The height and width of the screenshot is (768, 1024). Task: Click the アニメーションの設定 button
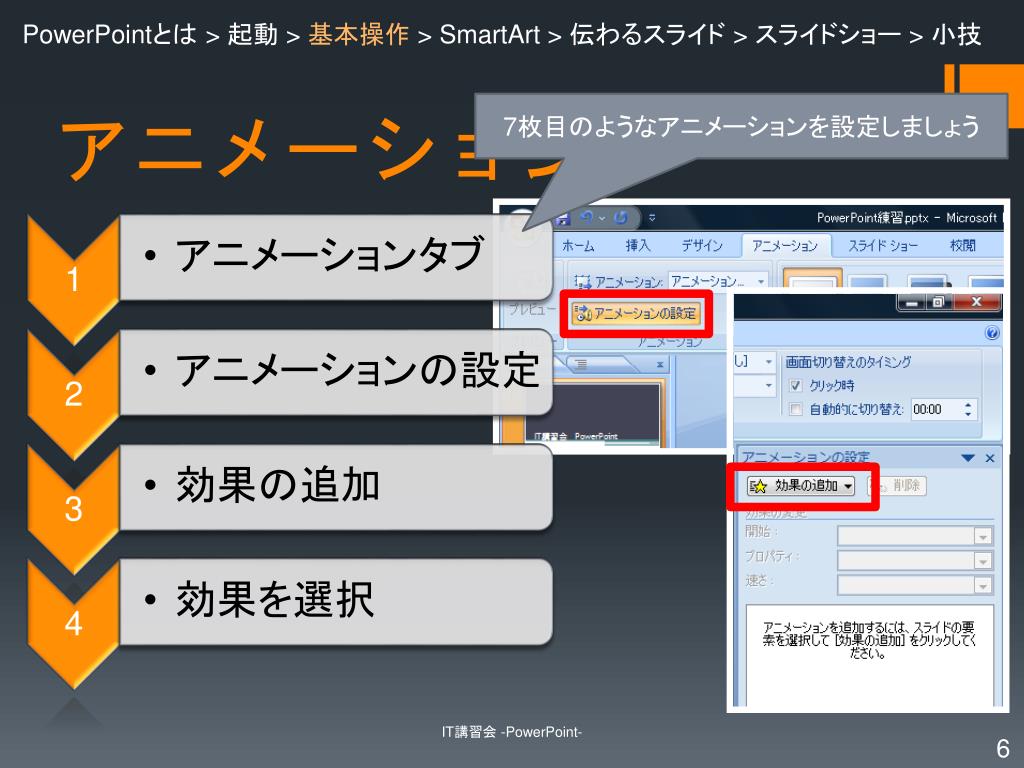(637, 313)
